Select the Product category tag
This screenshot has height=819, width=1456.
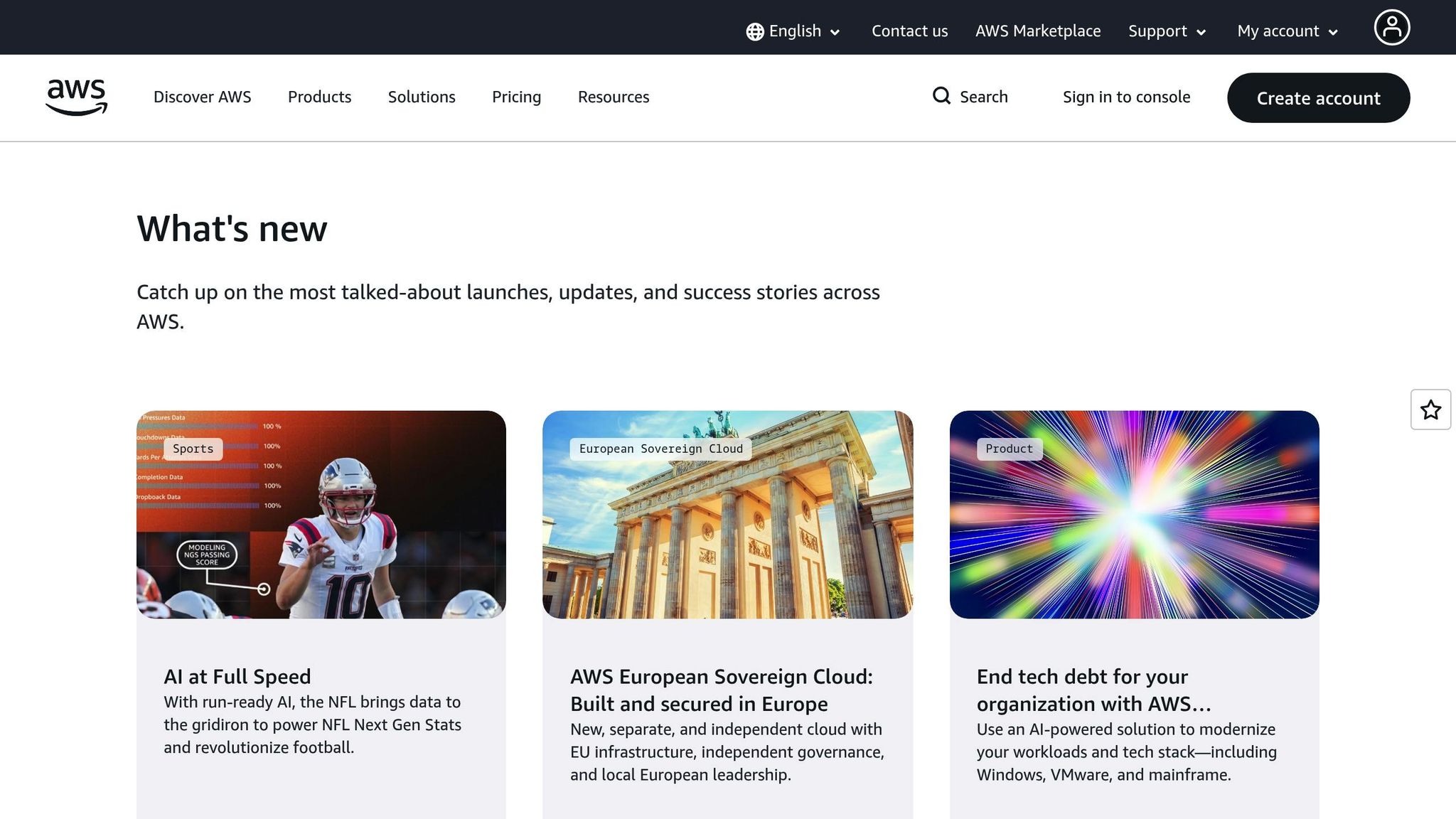[x=1008, y=449]
